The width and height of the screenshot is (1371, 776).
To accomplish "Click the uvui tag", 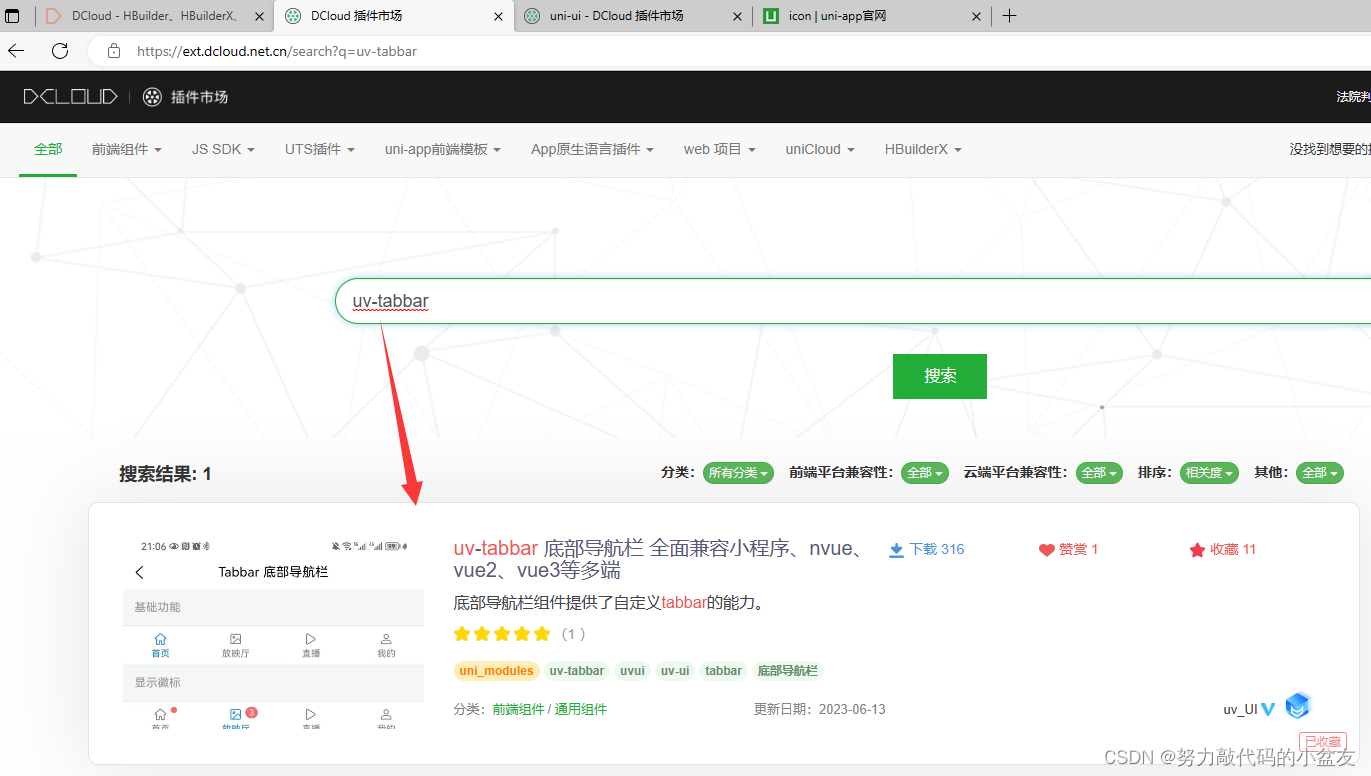I will (x=632, y=671).
